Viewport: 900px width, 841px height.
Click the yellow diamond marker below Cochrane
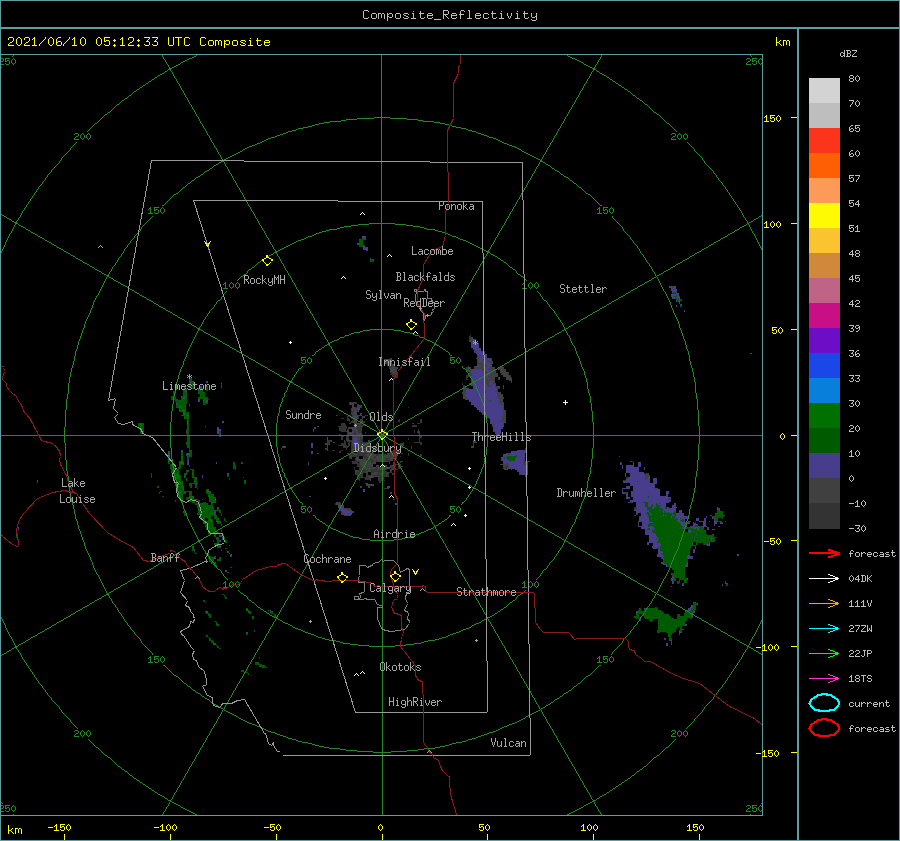pos(343,577)
